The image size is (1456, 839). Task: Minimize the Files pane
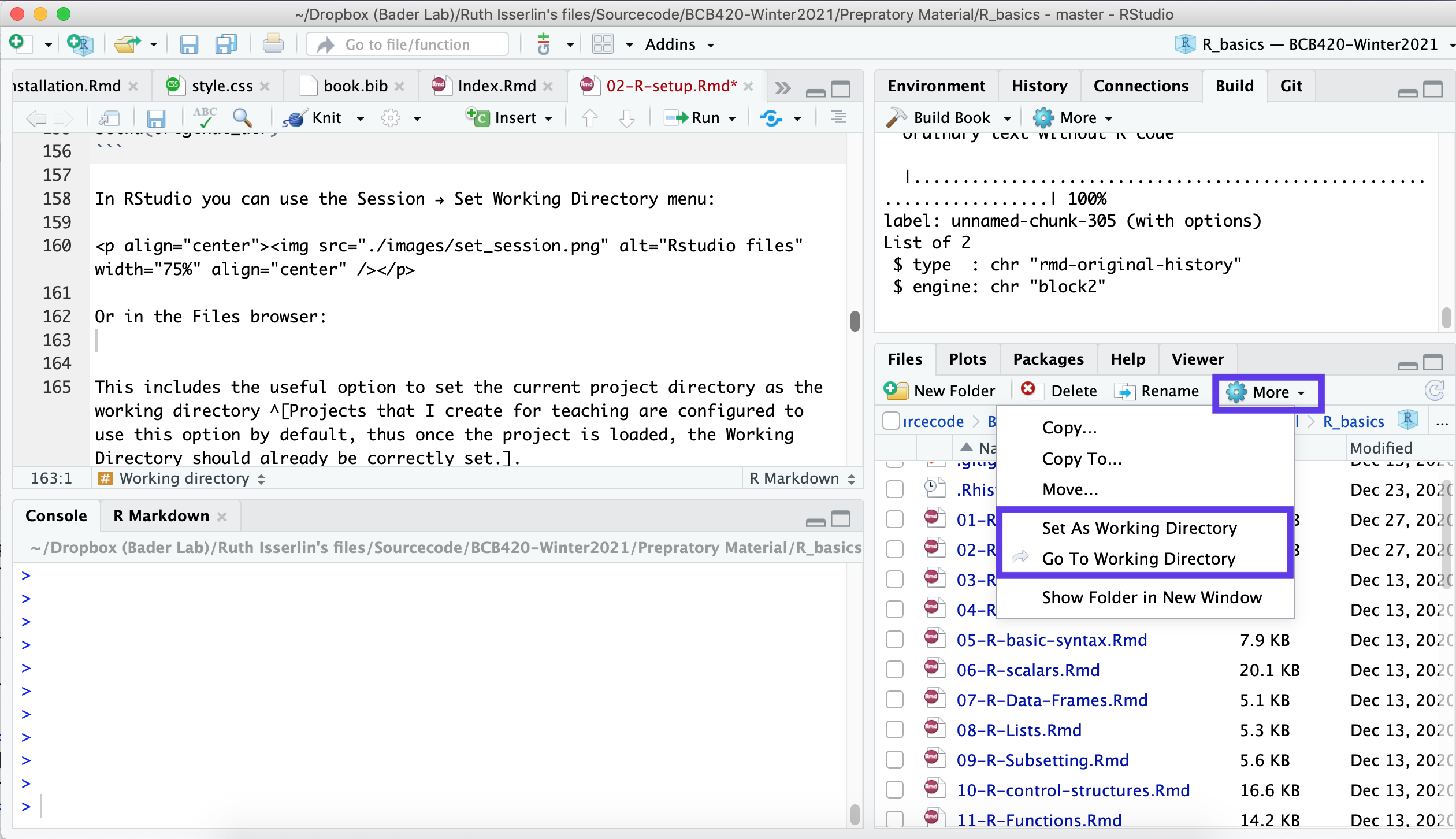tap(1407, 365)
